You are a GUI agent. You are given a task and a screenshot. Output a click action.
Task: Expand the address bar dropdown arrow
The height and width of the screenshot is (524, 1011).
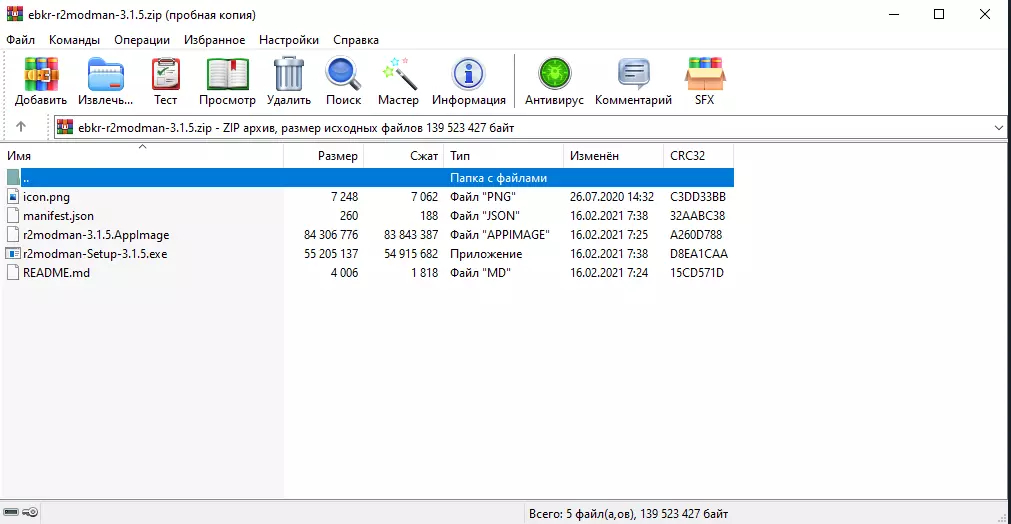click(998, 128)
